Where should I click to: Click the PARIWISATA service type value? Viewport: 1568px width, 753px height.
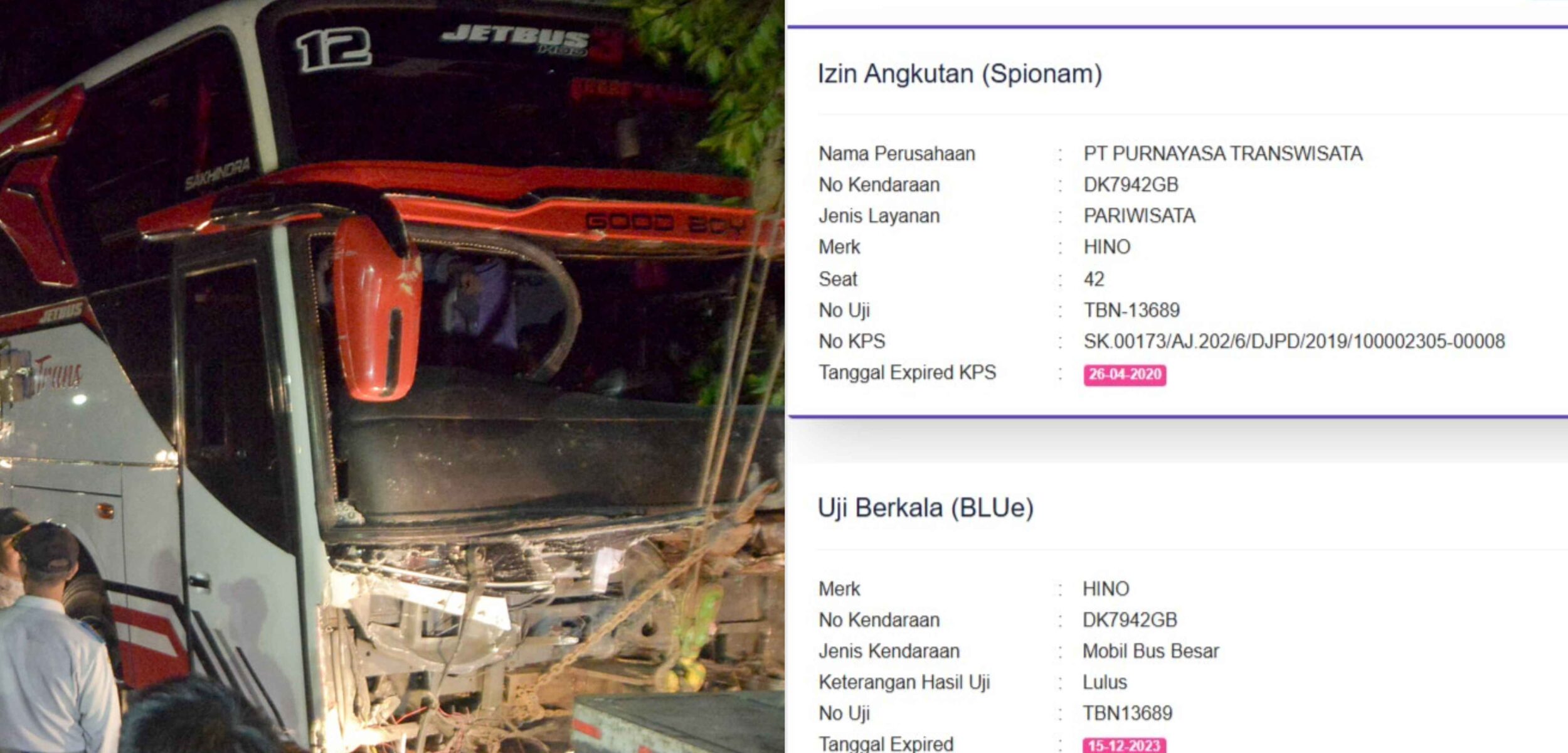click(1139, 216)
